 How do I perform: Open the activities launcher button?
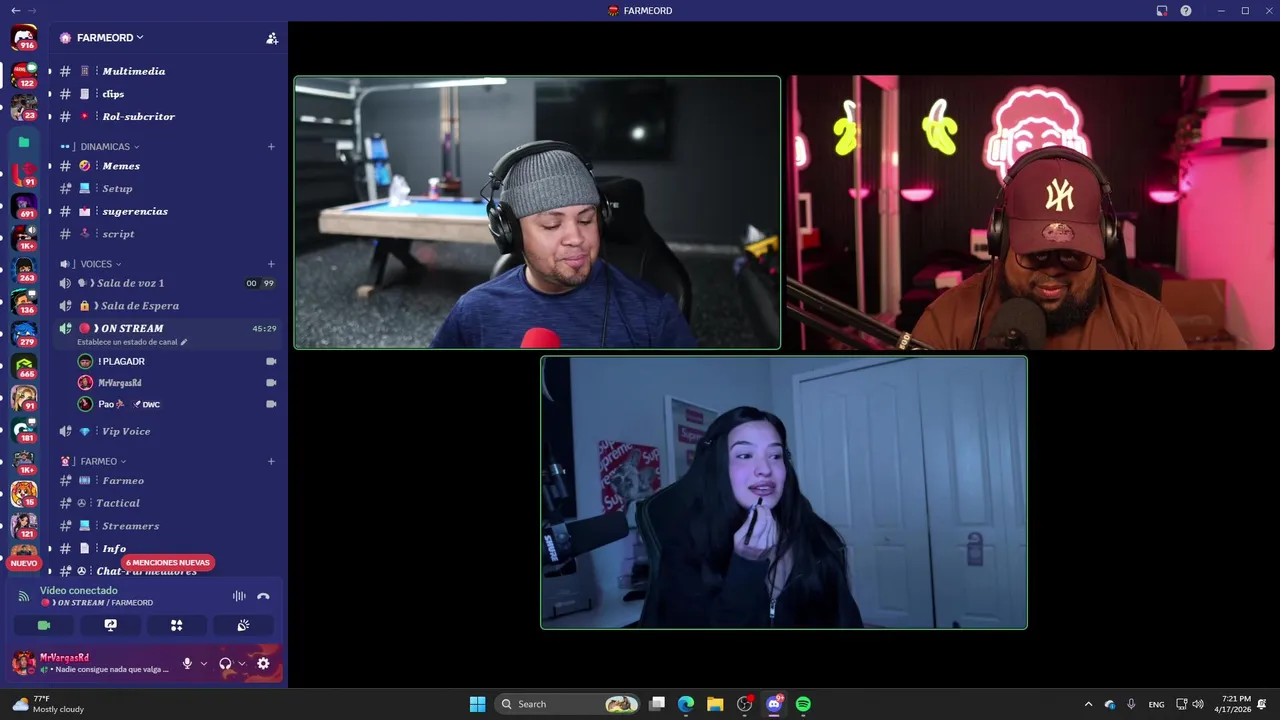tap(177, 625)
